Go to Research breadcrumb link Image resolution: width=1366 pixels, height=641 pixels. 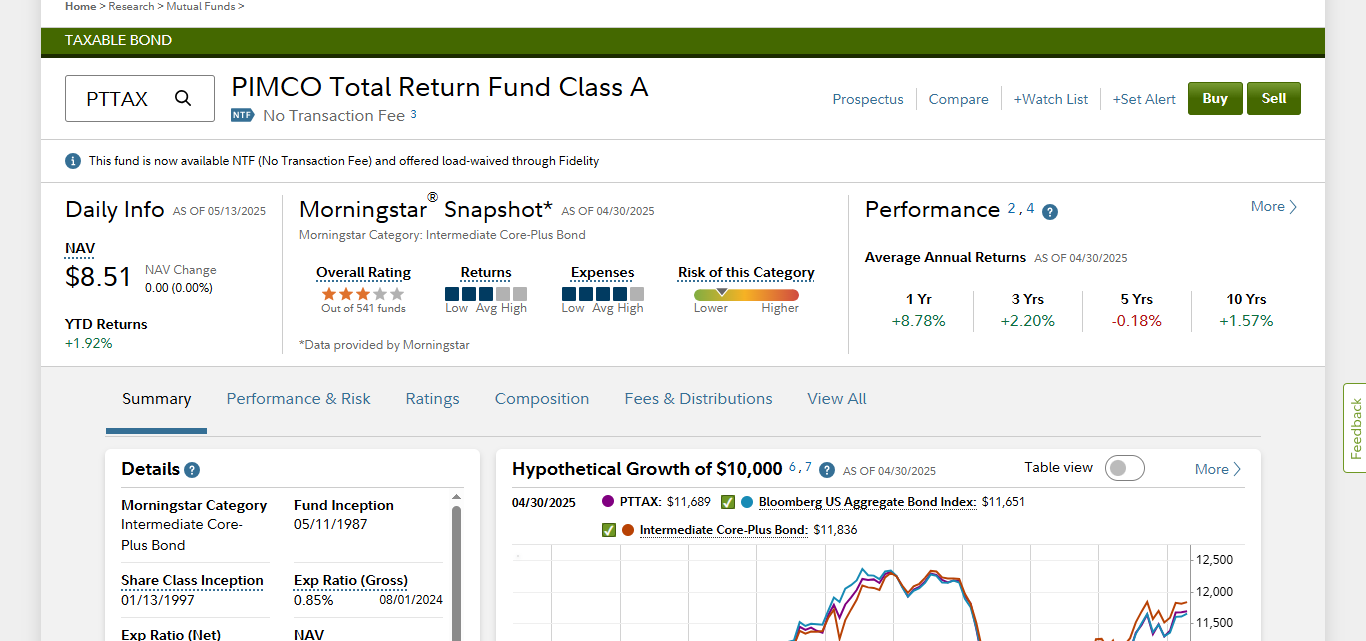pos(132,6)
